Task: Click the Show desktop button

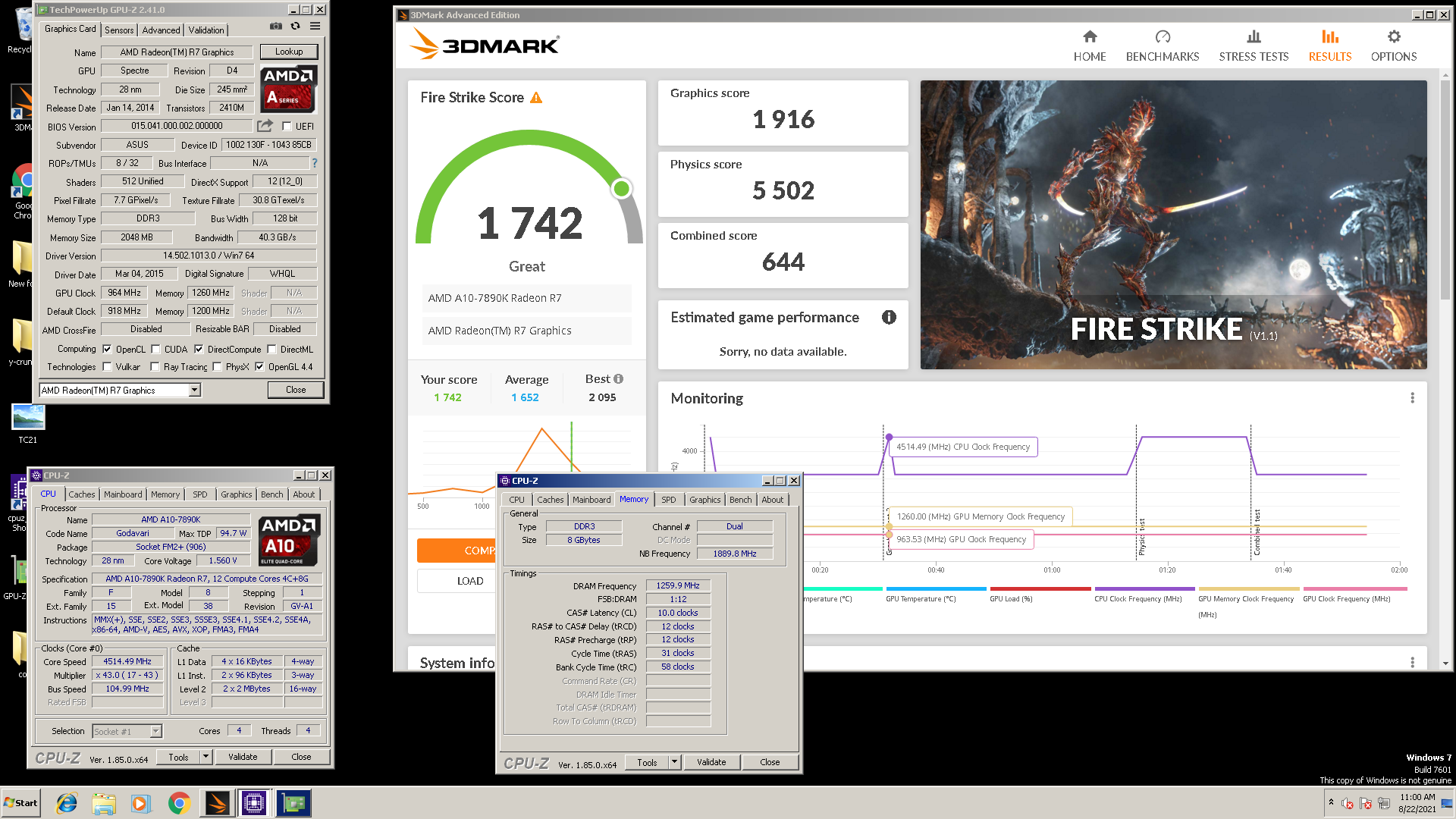Action: click(1447, 803)
